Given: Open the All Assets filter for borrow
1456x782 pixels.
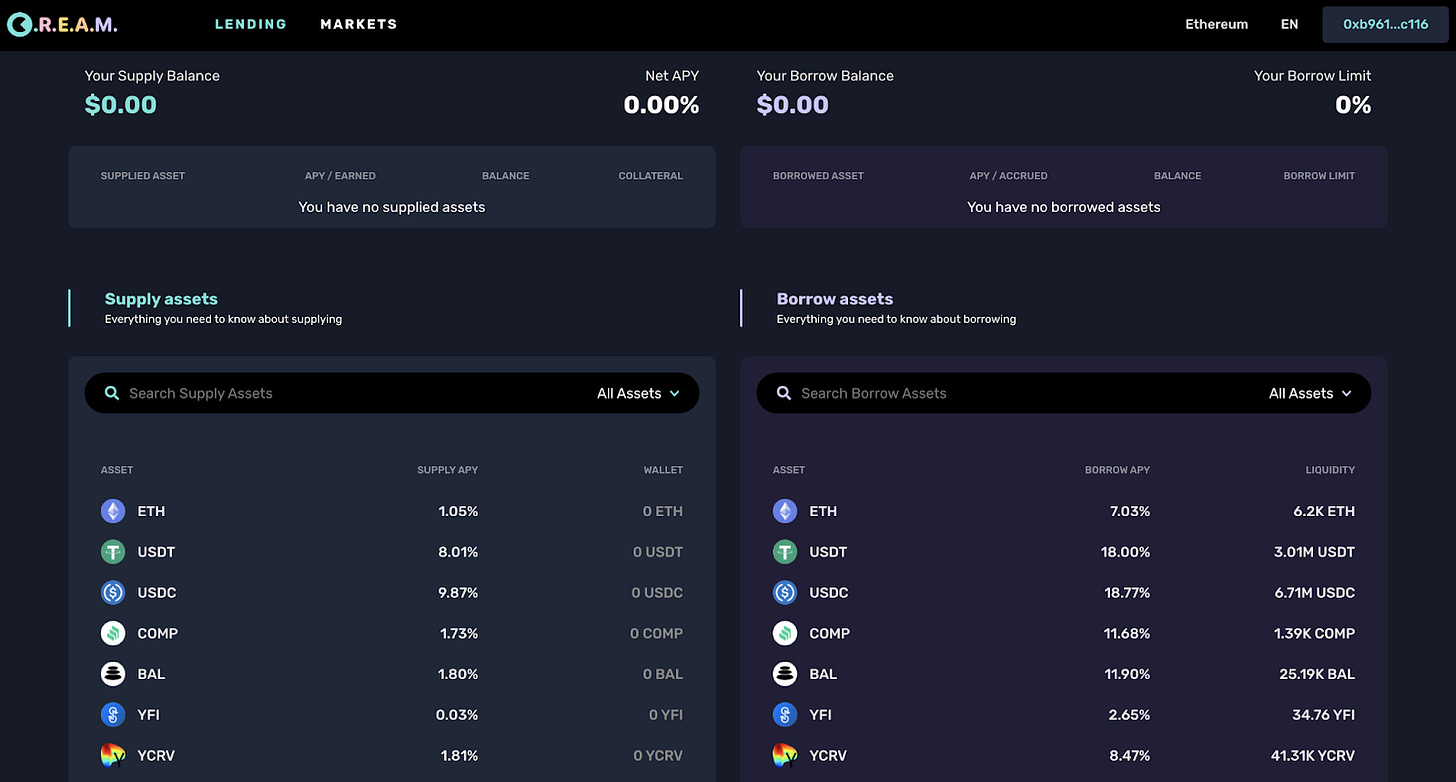Looking at the screenshot, I should click(1310, 393).
